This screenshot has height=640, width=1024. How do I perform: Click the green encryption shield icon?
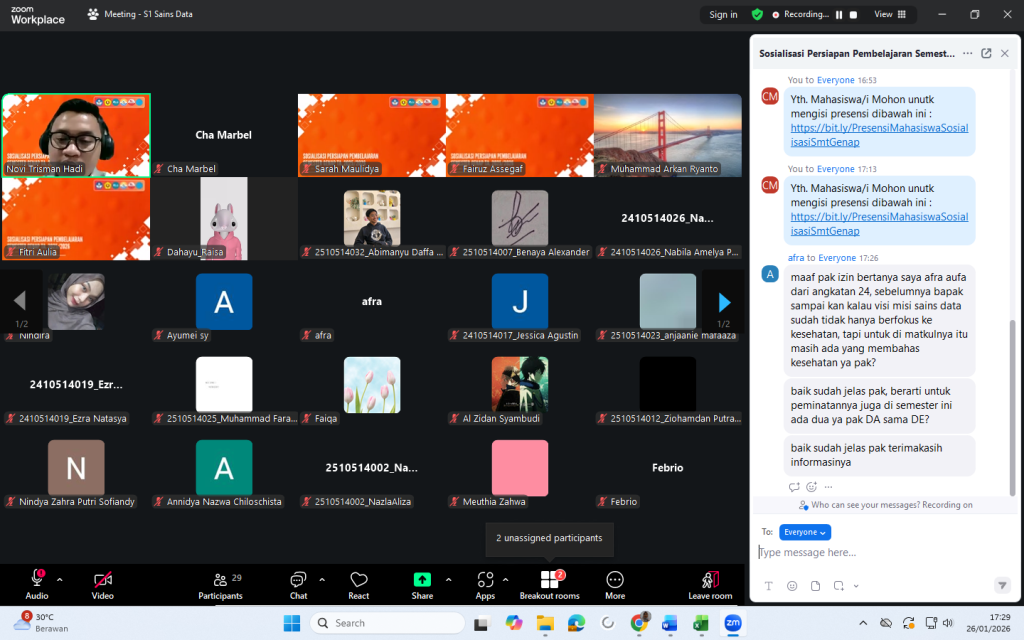point(757,15)
